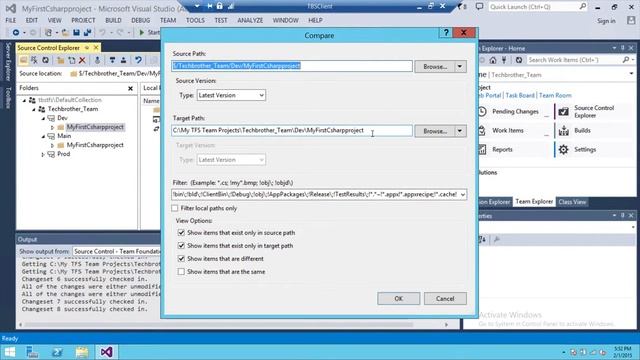Image resolution: width=640 pixels, height=360 pixels.
Task: Click the Source Path input field
Action: click(292, 66)
